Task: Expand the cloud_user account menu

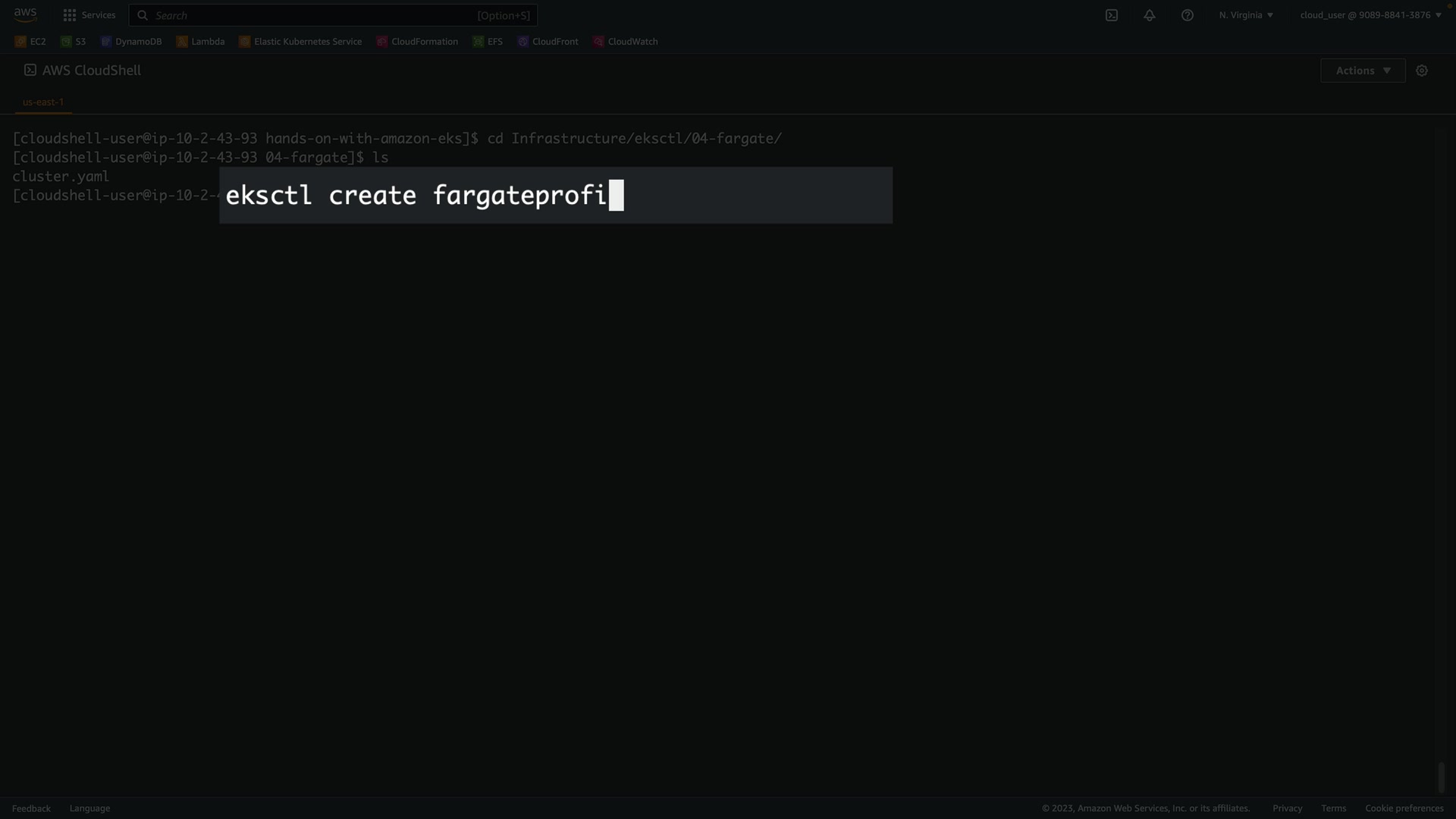Action: pos(1370,15)
